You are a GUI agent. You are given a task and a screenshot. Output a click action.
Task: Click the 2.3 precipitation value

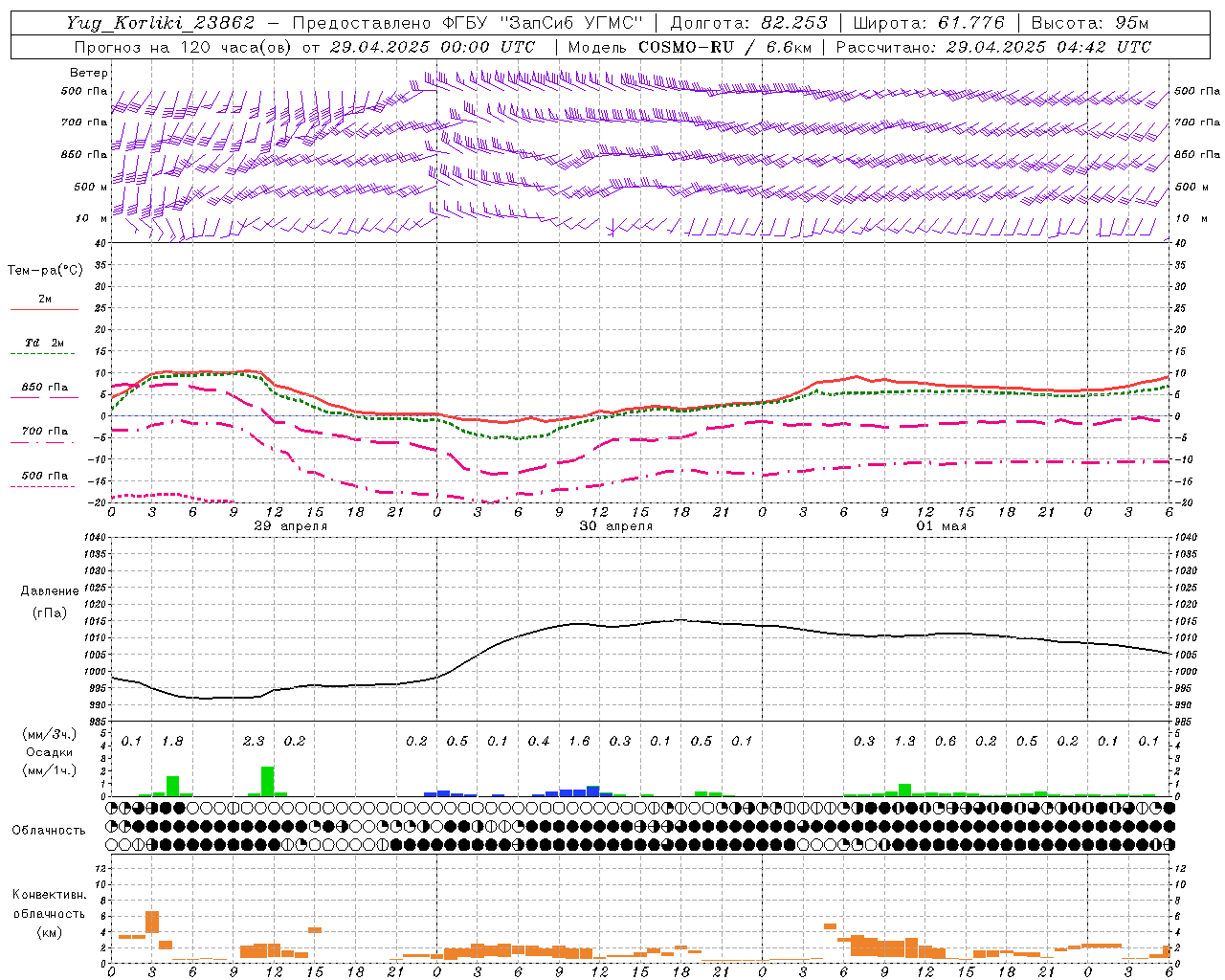pyautogui.click(x=254, y=741)
